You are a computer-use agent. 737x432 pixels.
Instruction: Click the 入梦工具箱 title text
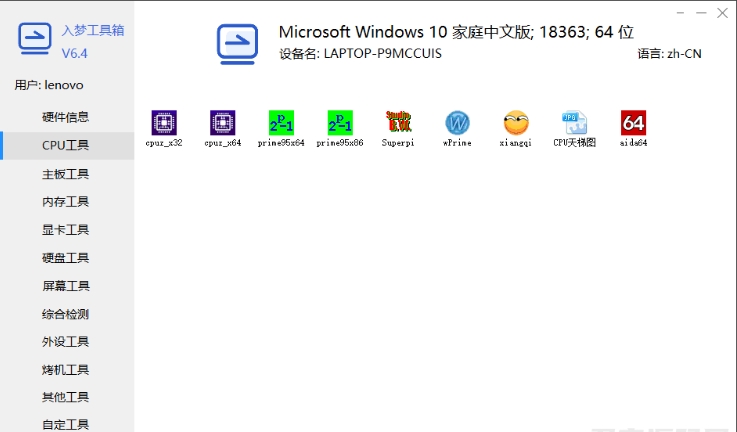(93, 31)
